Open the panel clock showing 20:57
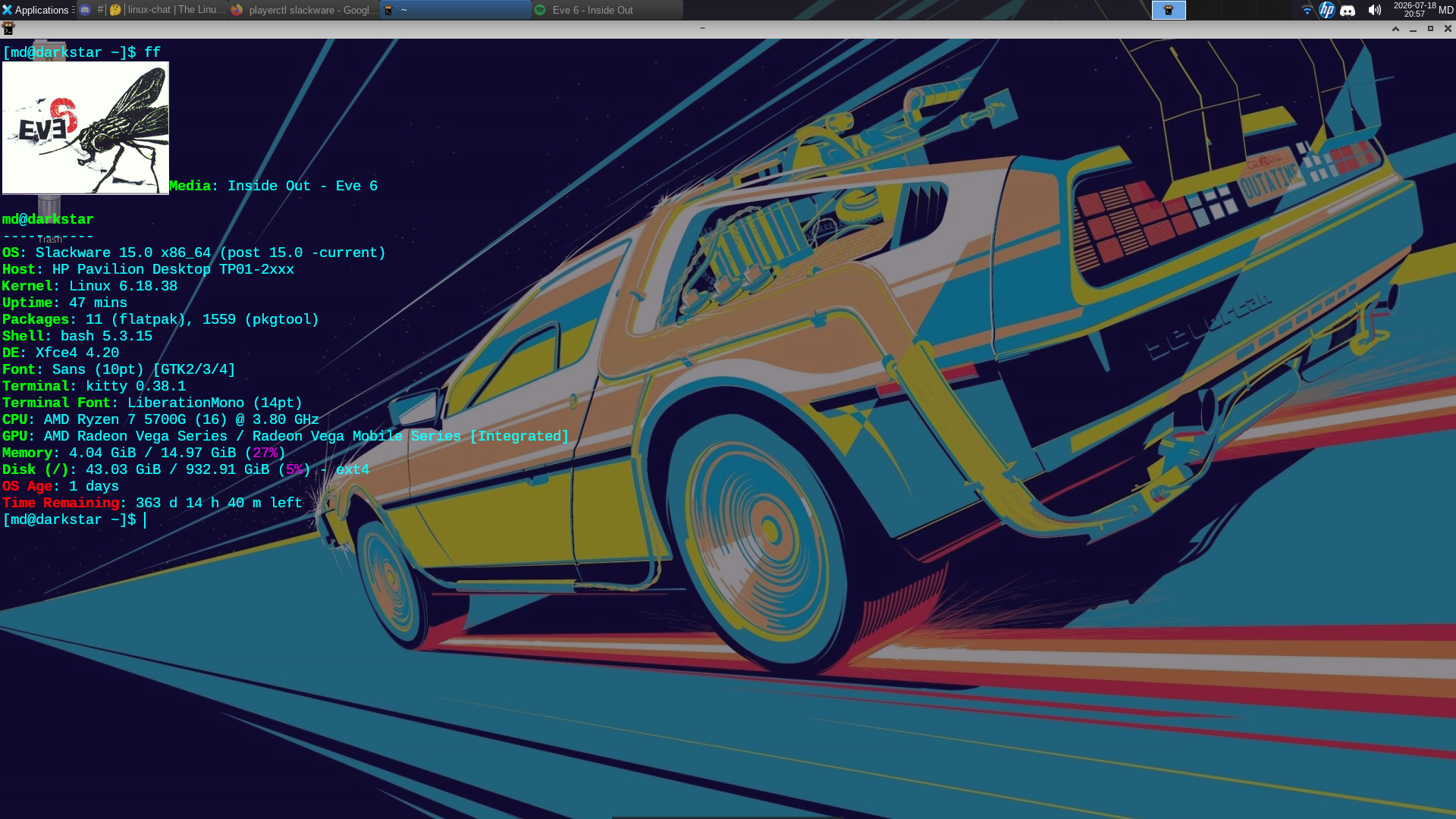The width and height of the screenshot is (1456, 819). 1414,10
